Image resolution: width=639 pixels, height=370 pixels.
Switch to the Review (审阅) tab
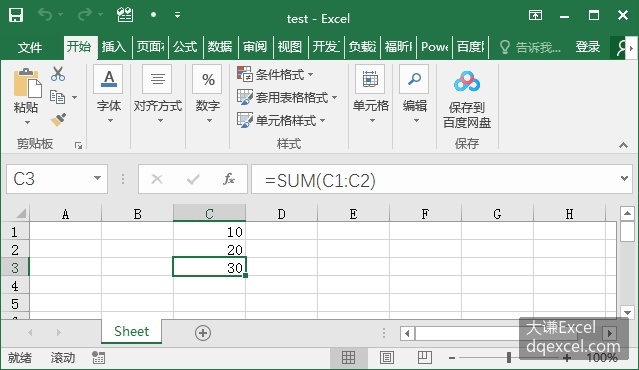255,47
